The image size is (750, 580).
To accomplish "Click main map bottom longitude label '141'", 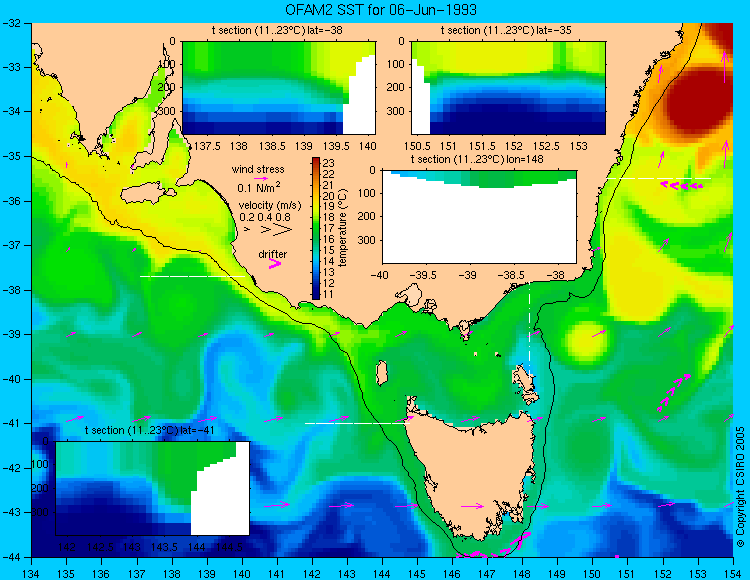I will [276, 573].
